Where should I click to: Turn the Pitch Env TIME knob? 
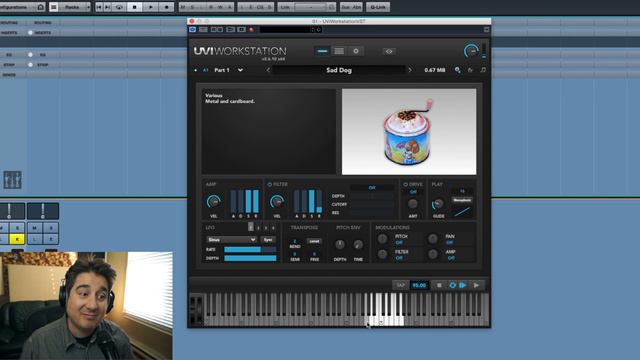pyautogui.click(x=358, y=244)
